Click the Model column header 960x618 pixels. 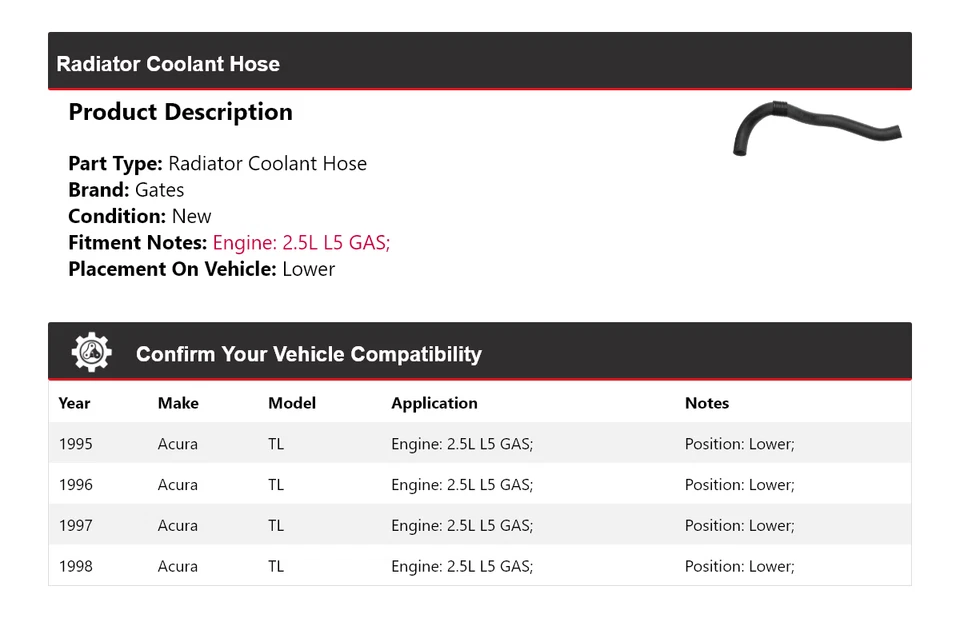pos(292,403)
